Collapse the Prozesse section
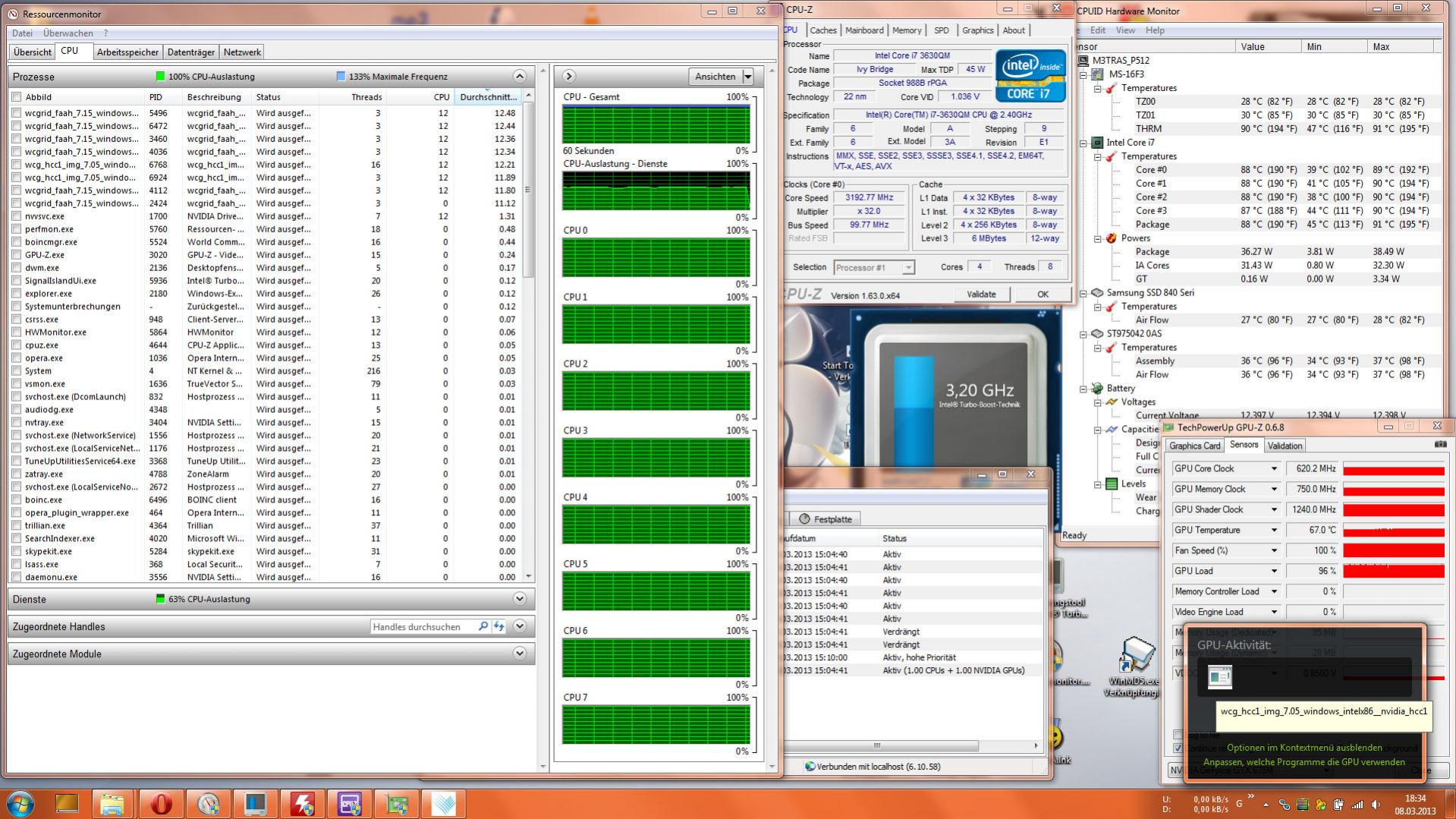Screen dimensions: 1456x819 coord(520,76)
